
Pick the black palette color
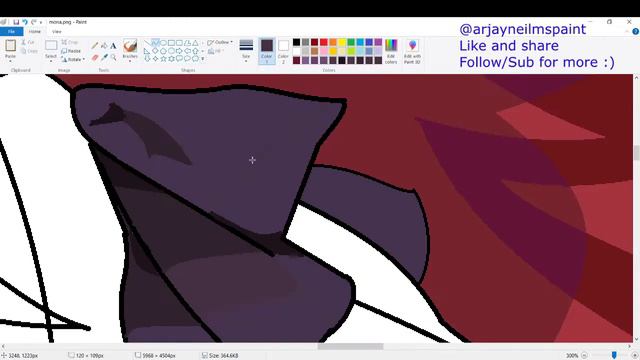[296, 42]
